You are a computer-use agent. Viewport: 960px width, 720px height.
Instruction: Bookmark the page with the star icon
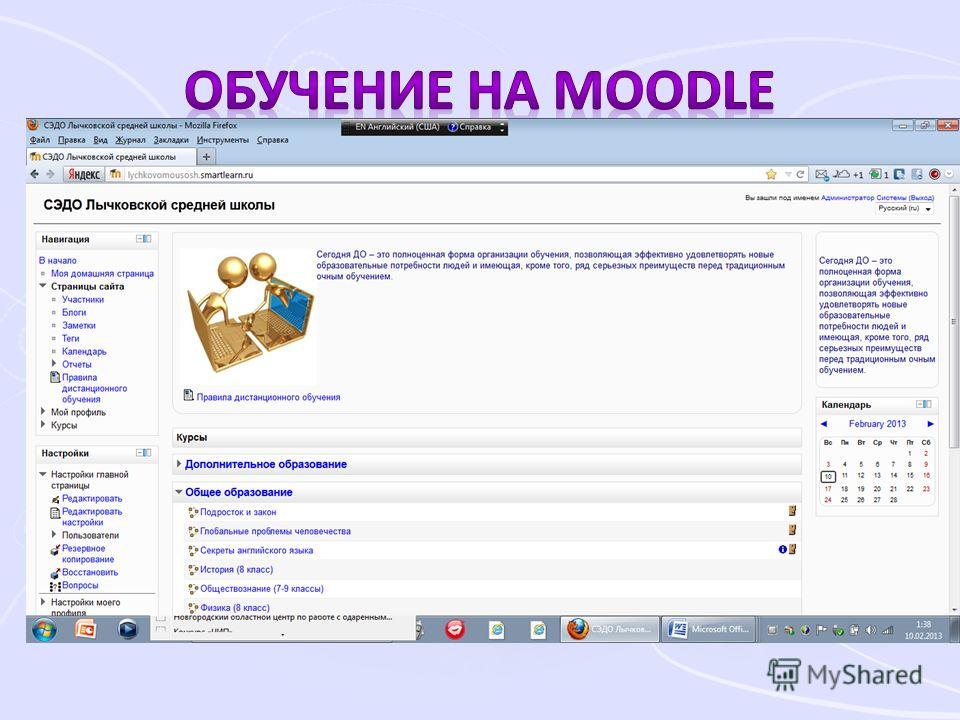[x=771, y=174]
